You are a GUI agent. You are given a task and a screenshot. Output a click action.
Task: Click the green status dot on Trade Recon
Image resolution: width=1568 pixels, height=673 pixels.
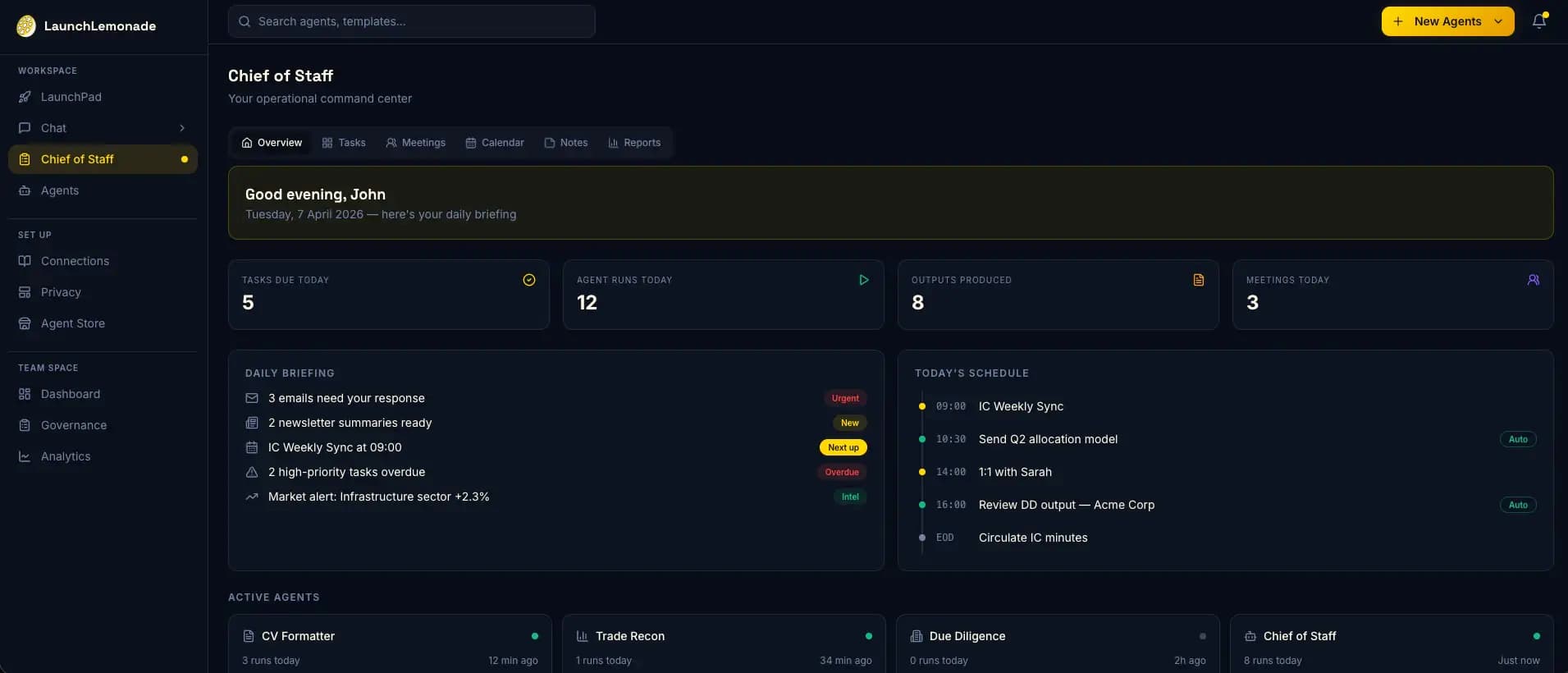(869, 636)
